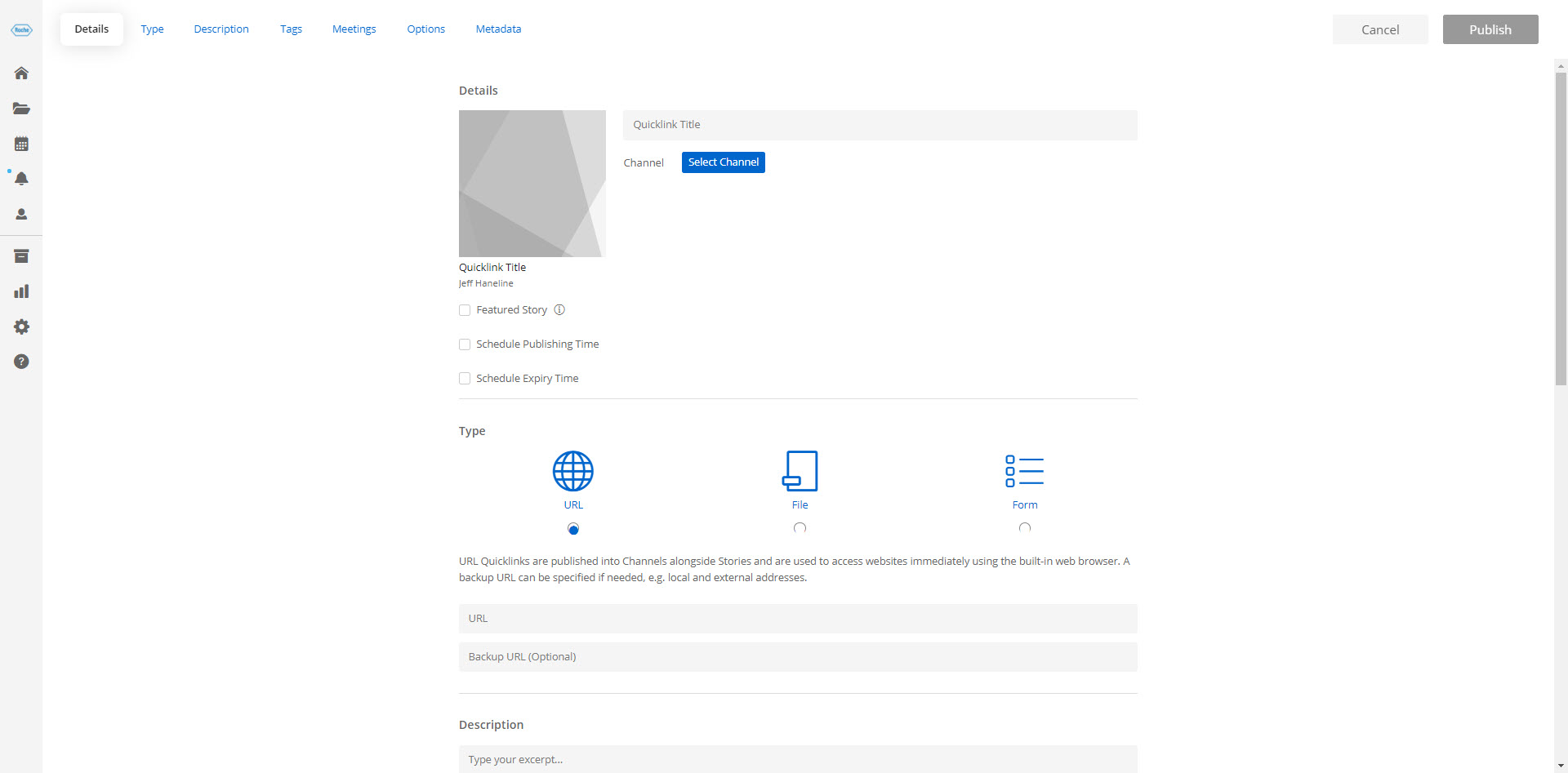Open the help question mark icon

[21, 362]
